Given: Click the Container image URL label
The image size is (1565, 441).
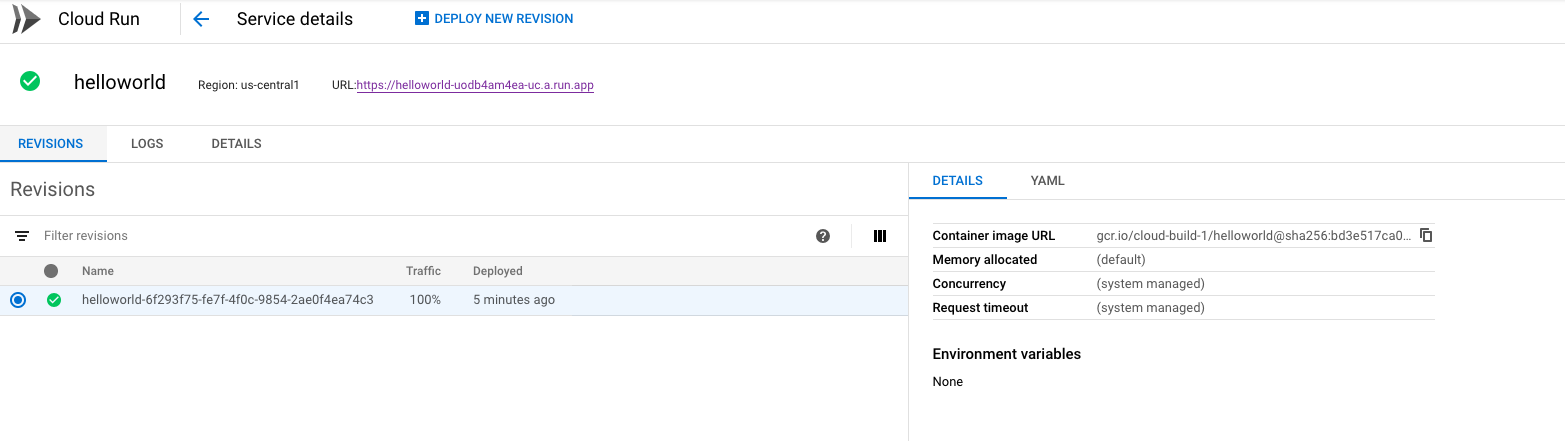Looking at the screenshot, I should tap(994, 236).
